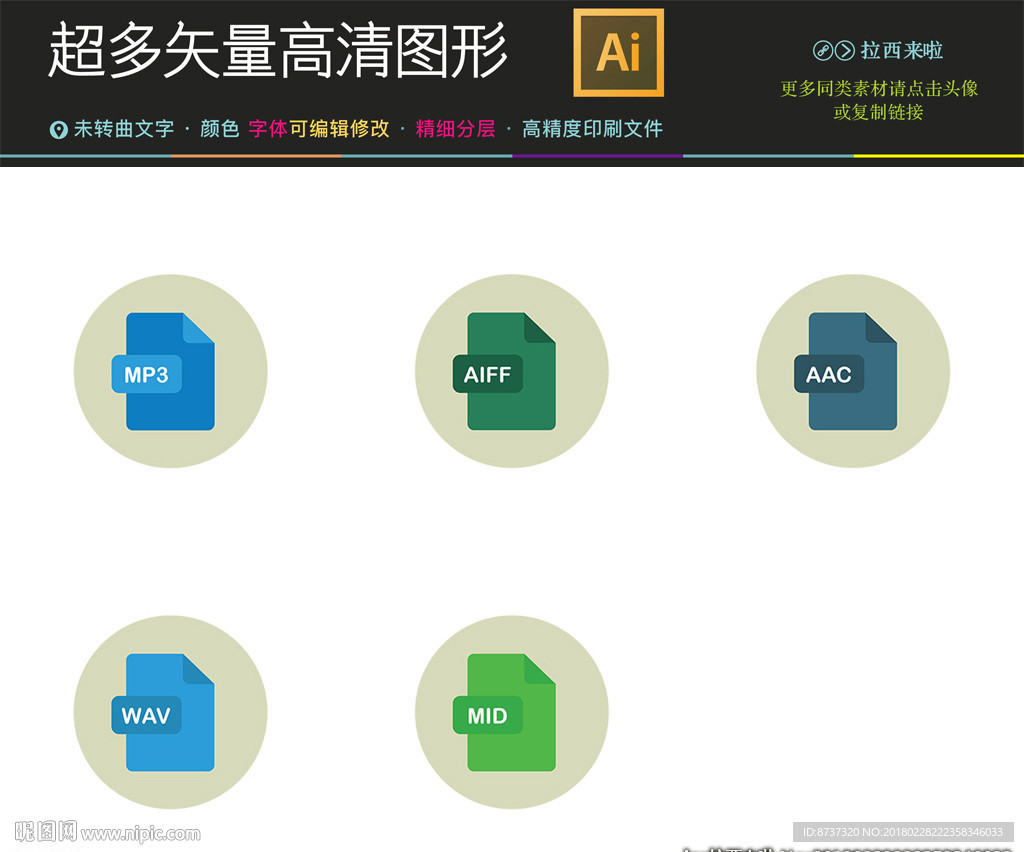Click the 更多同类素材请点击头像 text
The width and height of the screenshot is (1024, 852).
879,89
